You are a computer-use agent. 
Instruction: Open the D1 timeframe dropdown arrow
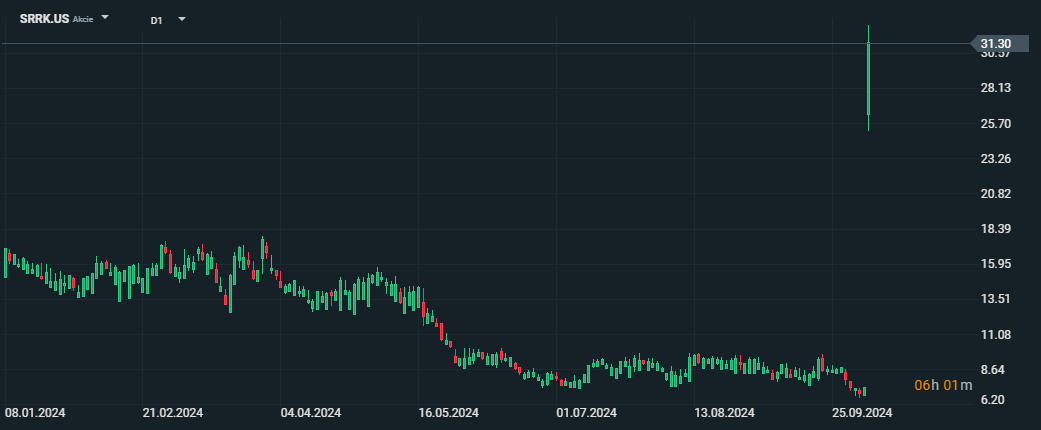coord(182,19)
